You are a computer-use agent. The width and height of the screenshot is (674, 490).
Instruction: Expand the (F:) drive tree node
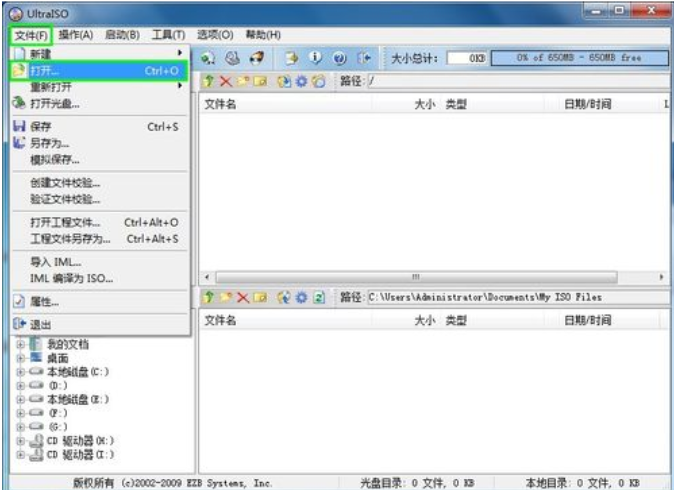(20, 413)
